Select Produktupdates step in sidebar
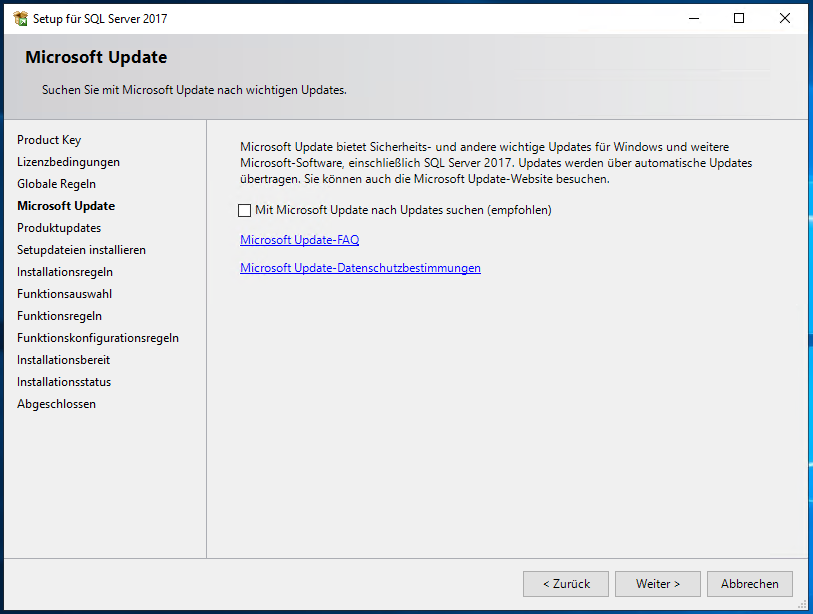 click(59, 228)
